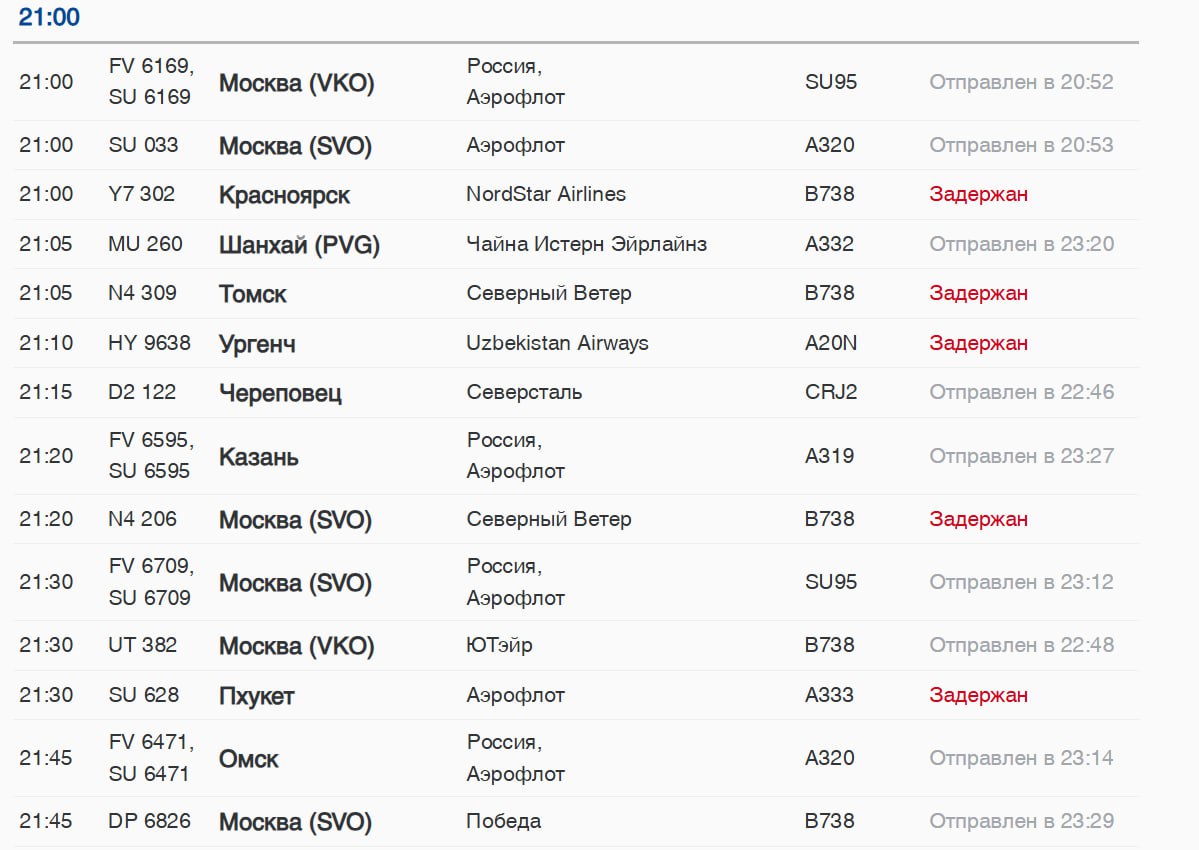1199x850 pixels.
Task: Select flight number HY 9638
Action: pyautogui.click(x=149, y=343)
